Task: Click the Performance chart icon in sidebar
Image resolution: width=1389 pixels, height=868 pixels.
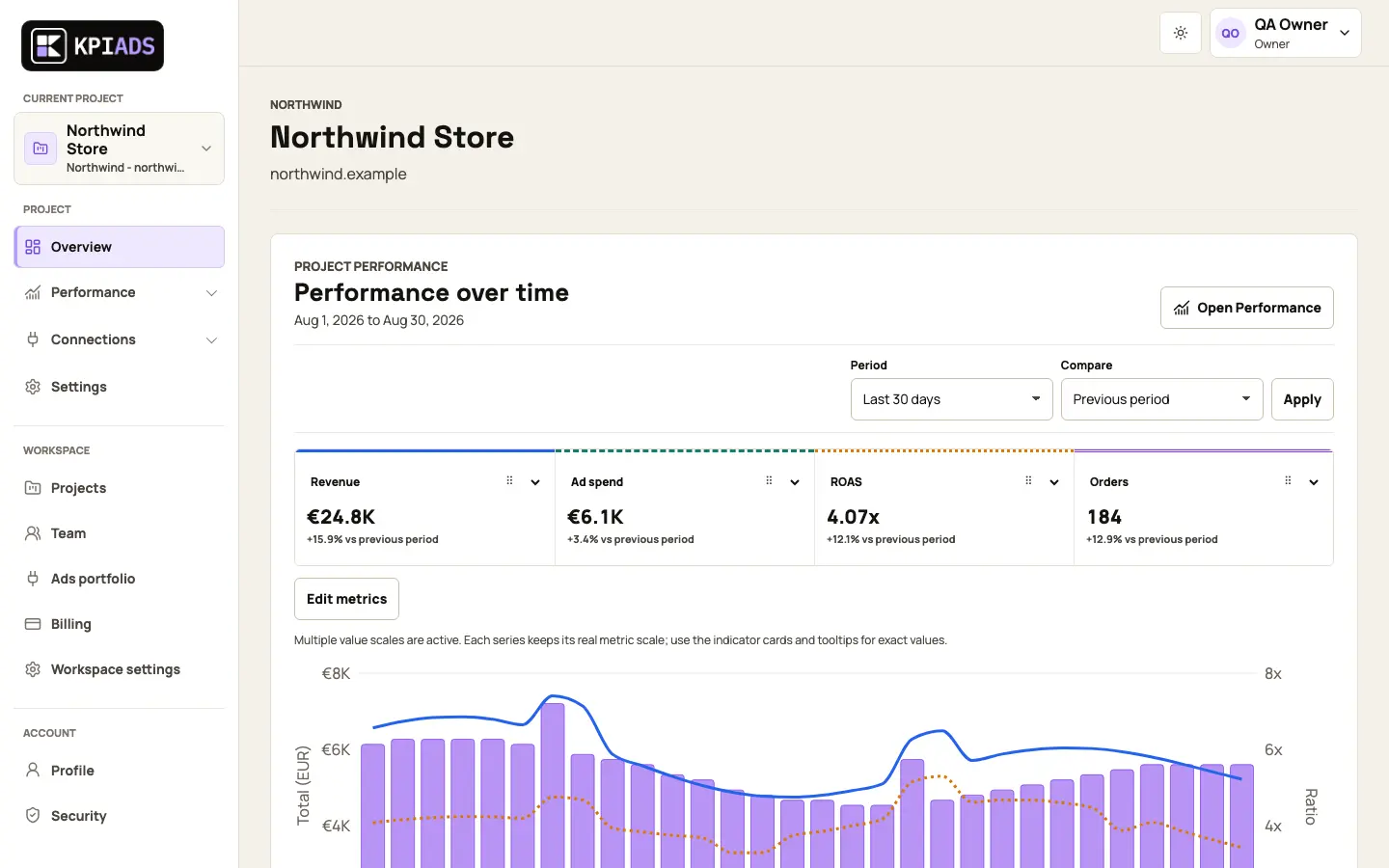Action: 33,292
